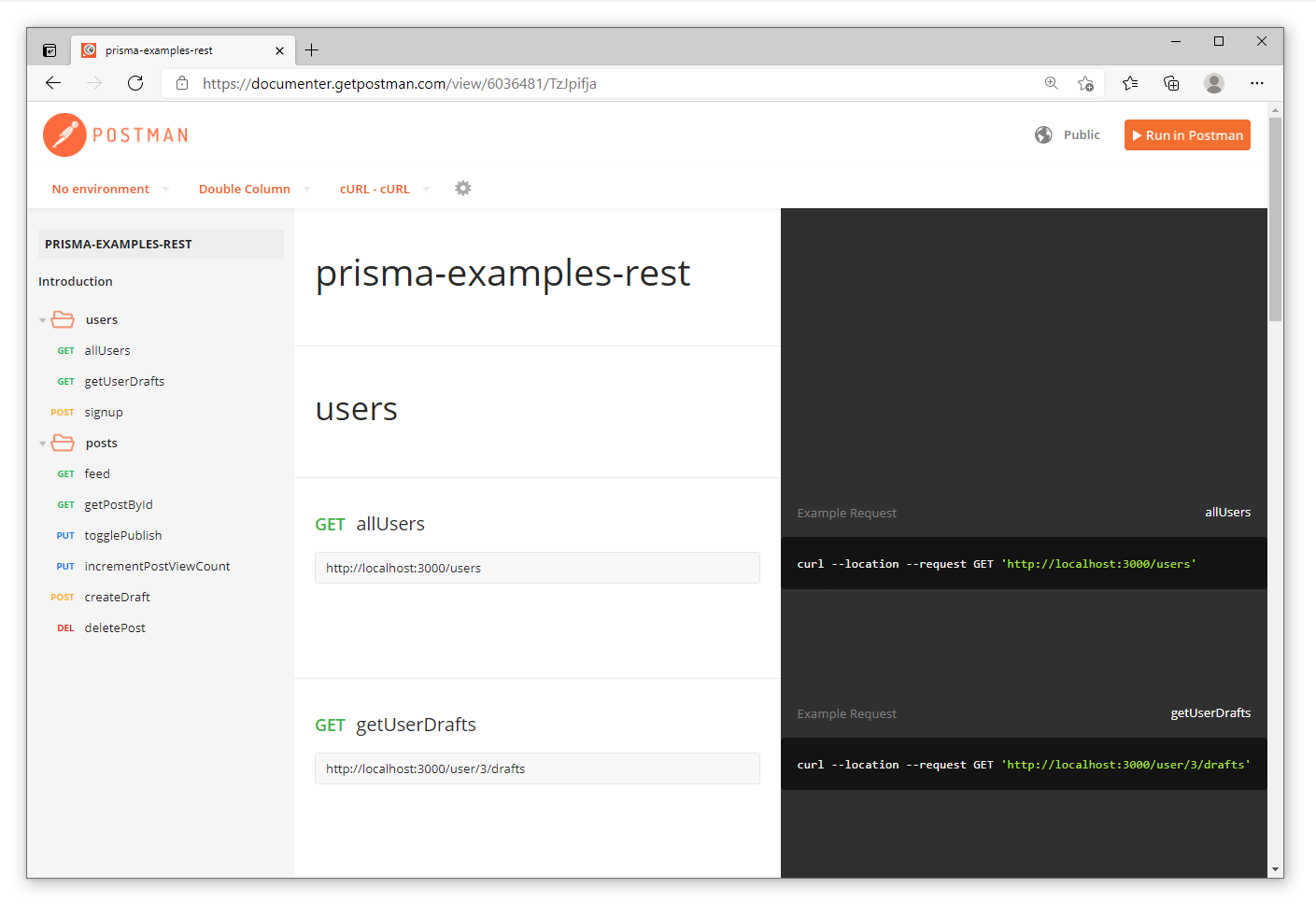Open the Introduction link in sidebar
Image resolution: width=1316 pixels, height=902 pixels.
(76, 281)
